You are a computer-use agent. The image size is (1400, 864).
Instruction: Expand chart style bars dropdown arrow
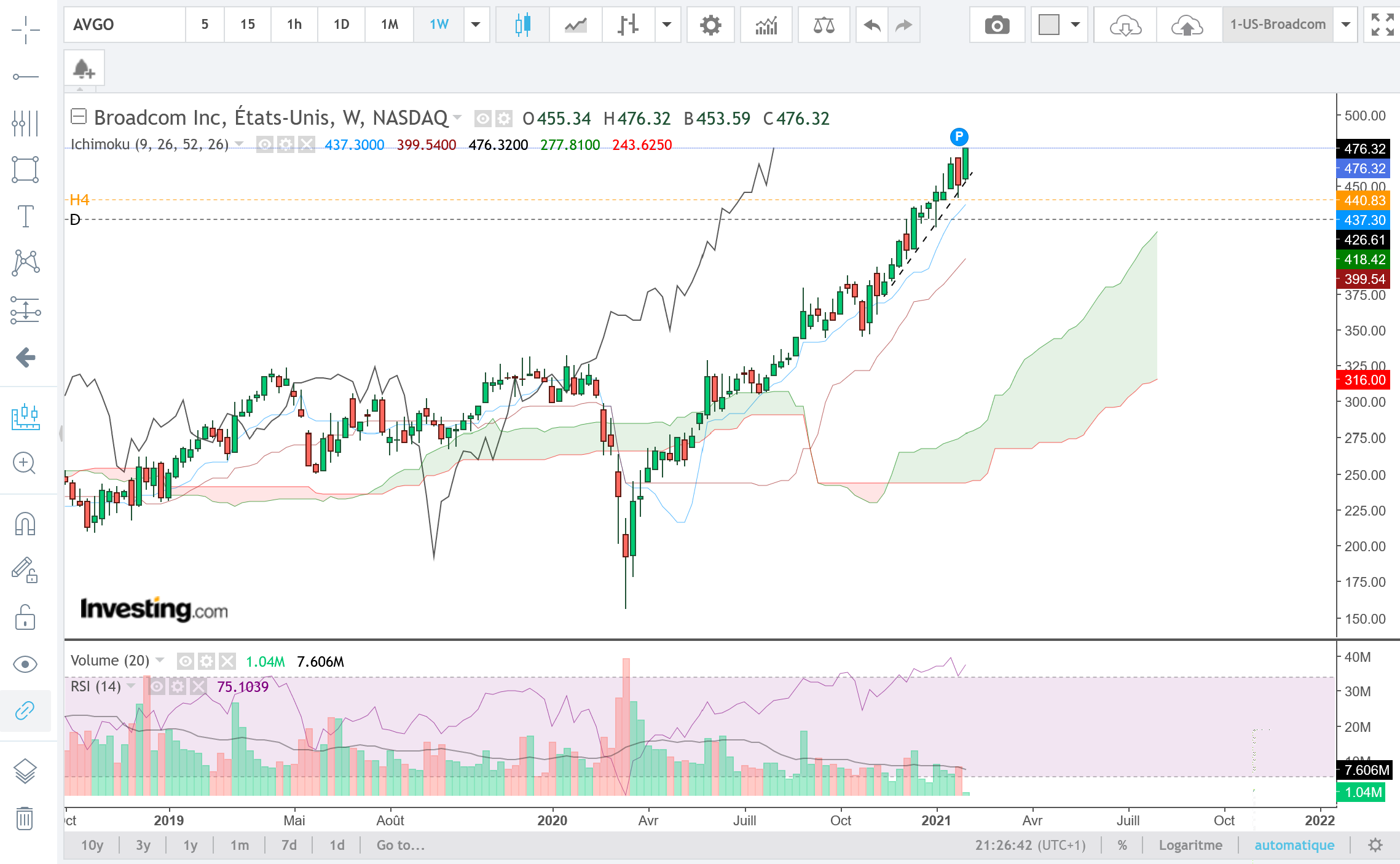(x=667, y=25)
